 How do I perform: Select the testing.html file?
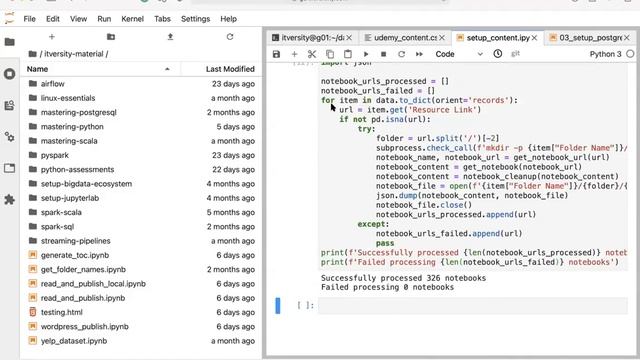tap(142, 312)
